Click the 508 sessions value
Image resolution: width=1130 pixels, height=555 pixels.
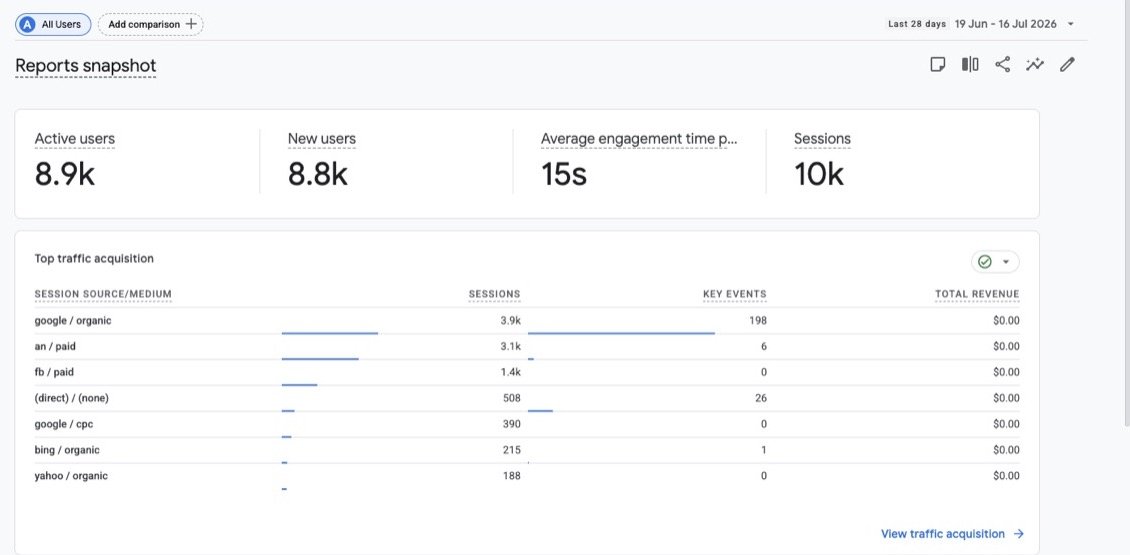pyautogui.click(x=512, y=398)
